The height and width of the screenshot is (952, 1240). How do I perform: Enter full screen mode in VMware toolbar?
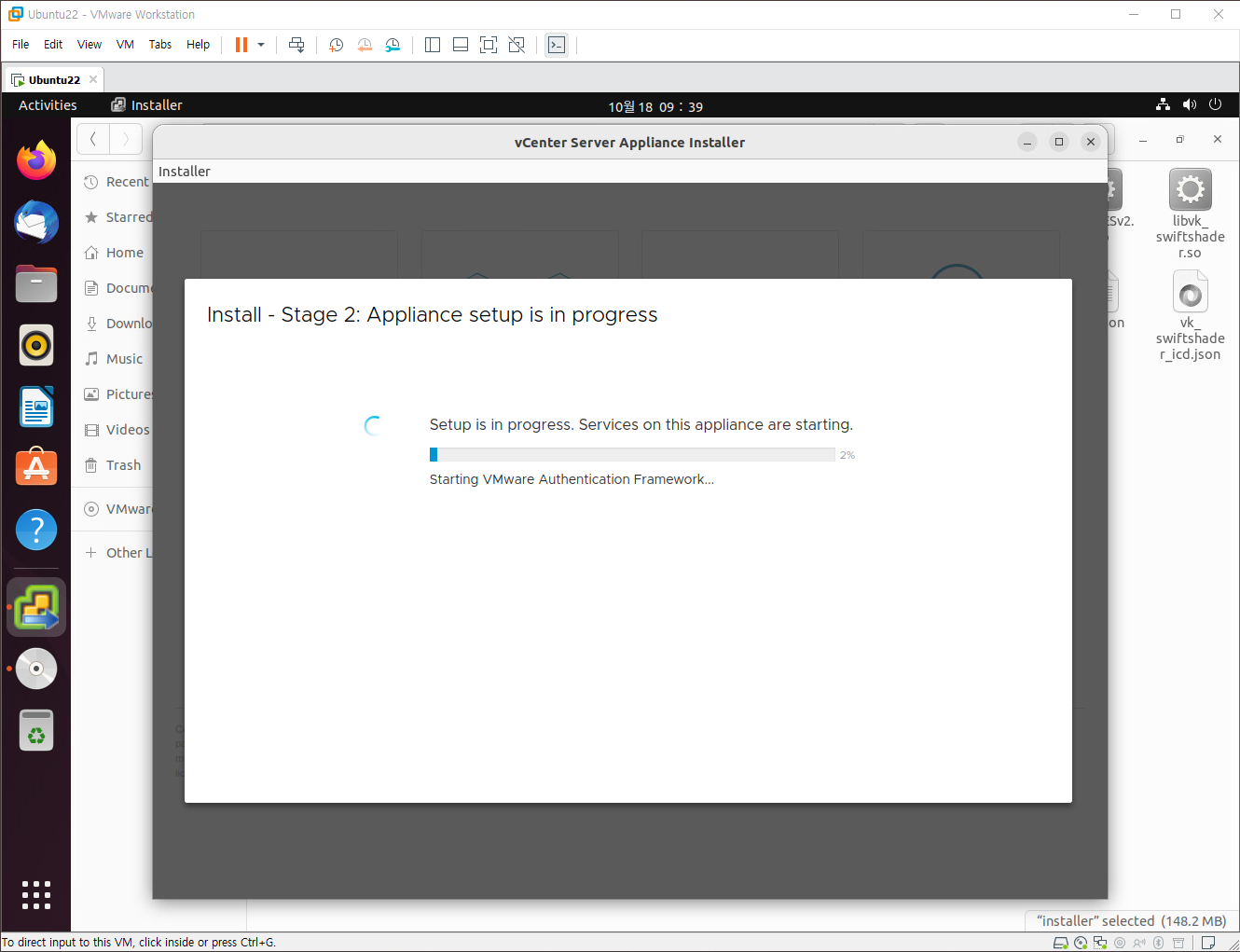489,45
